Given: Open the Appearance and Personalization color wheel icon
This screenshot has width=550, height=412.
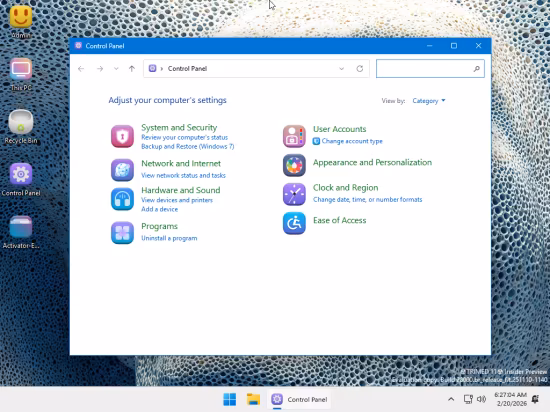Looking at the screenshot, I should tap(294, 165).
